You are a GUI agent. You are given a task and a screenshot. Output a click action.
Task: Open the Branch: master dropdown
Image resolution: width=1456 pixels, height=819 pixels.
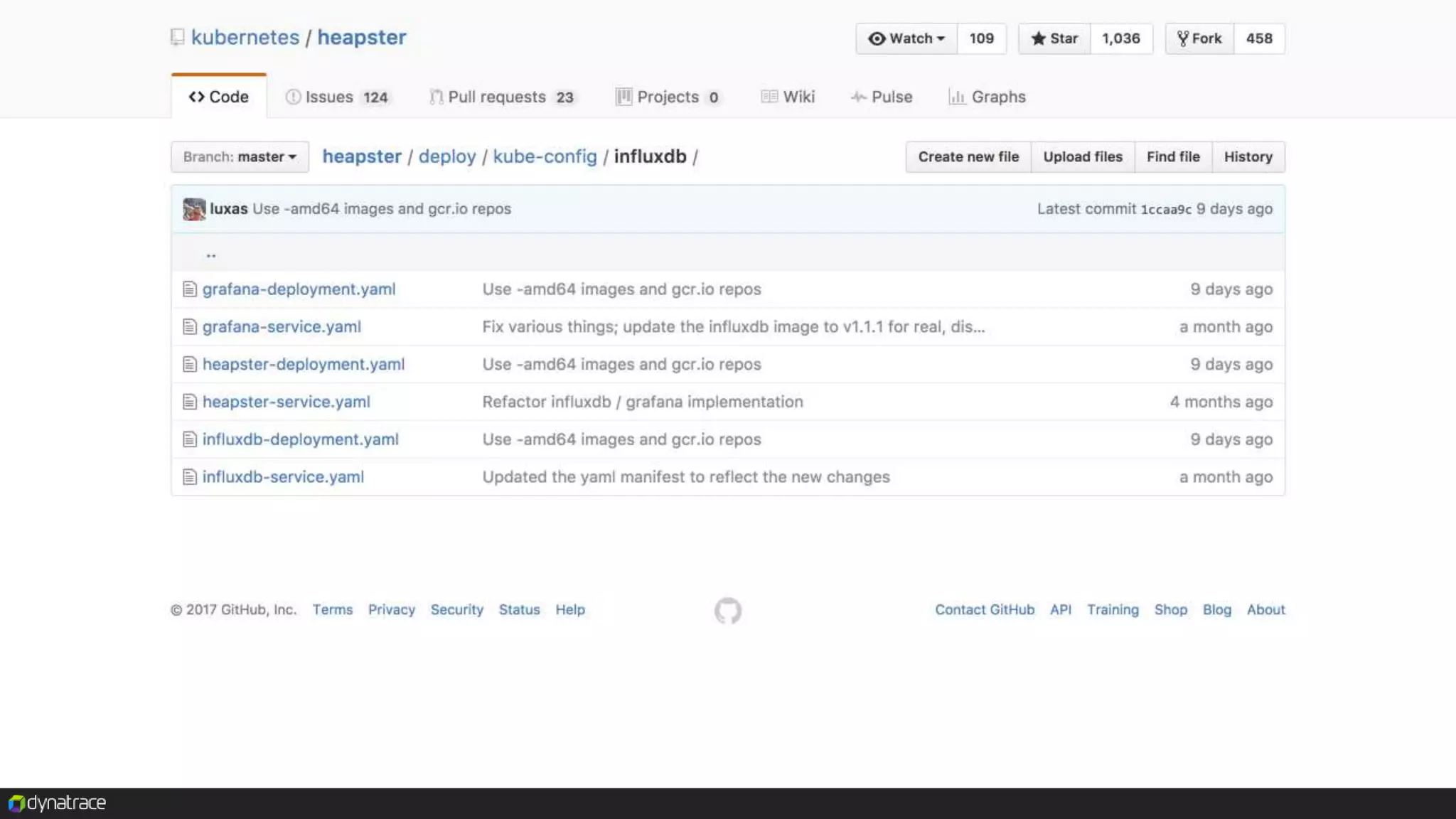click(240, 157)
